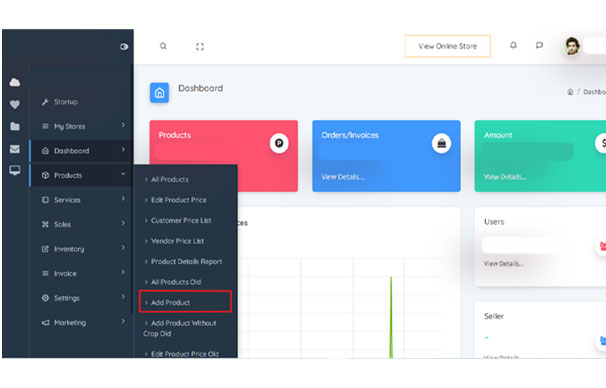Select Customer Price List submenu entry
Image resolution: width=606 pixels, height=388 pixels.
tap(181, 221)
